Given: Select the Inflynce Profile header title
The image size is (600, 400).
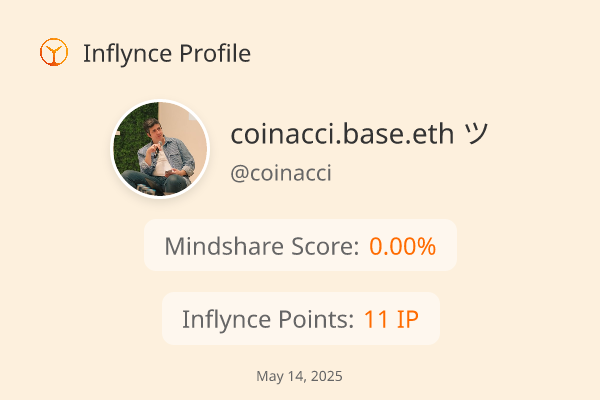Looking at the screenshot, I should coord(167,53).
